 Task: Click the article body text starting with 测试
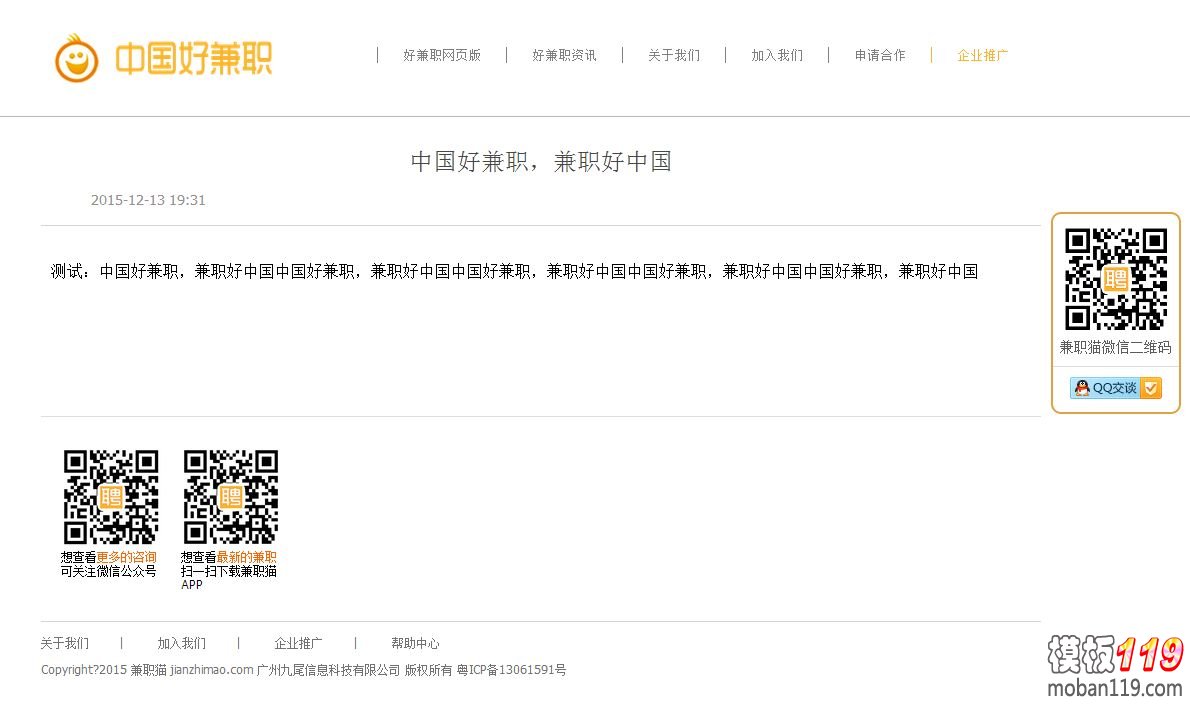515,272
